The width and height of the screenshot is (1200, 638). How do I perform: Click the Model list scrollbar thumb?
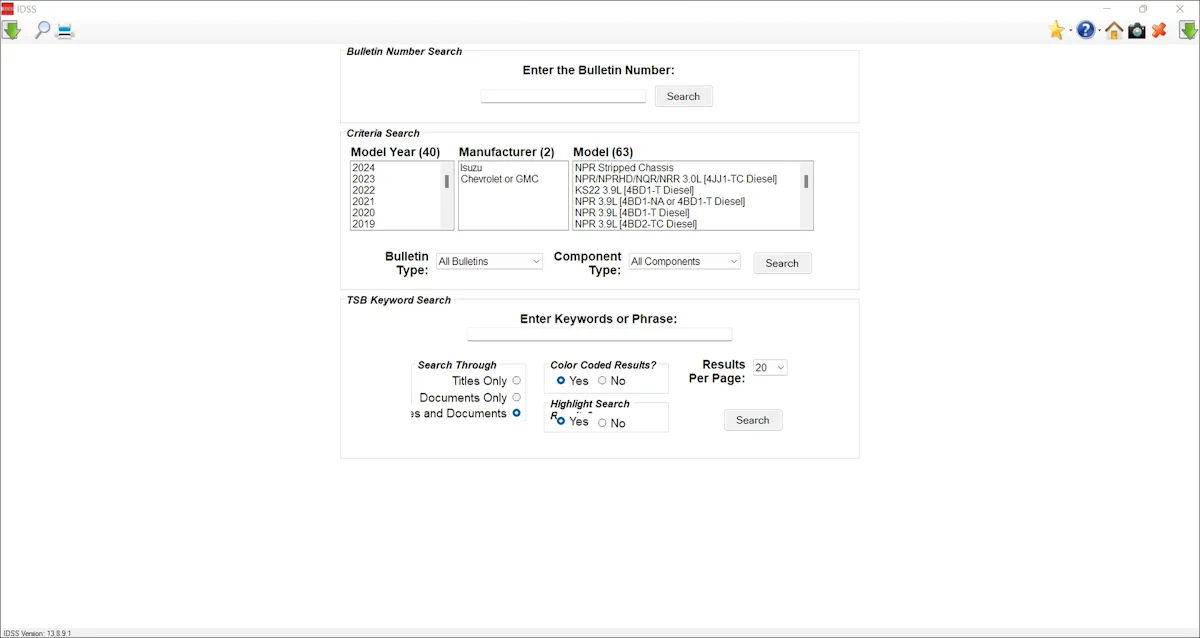pos(806,181)
